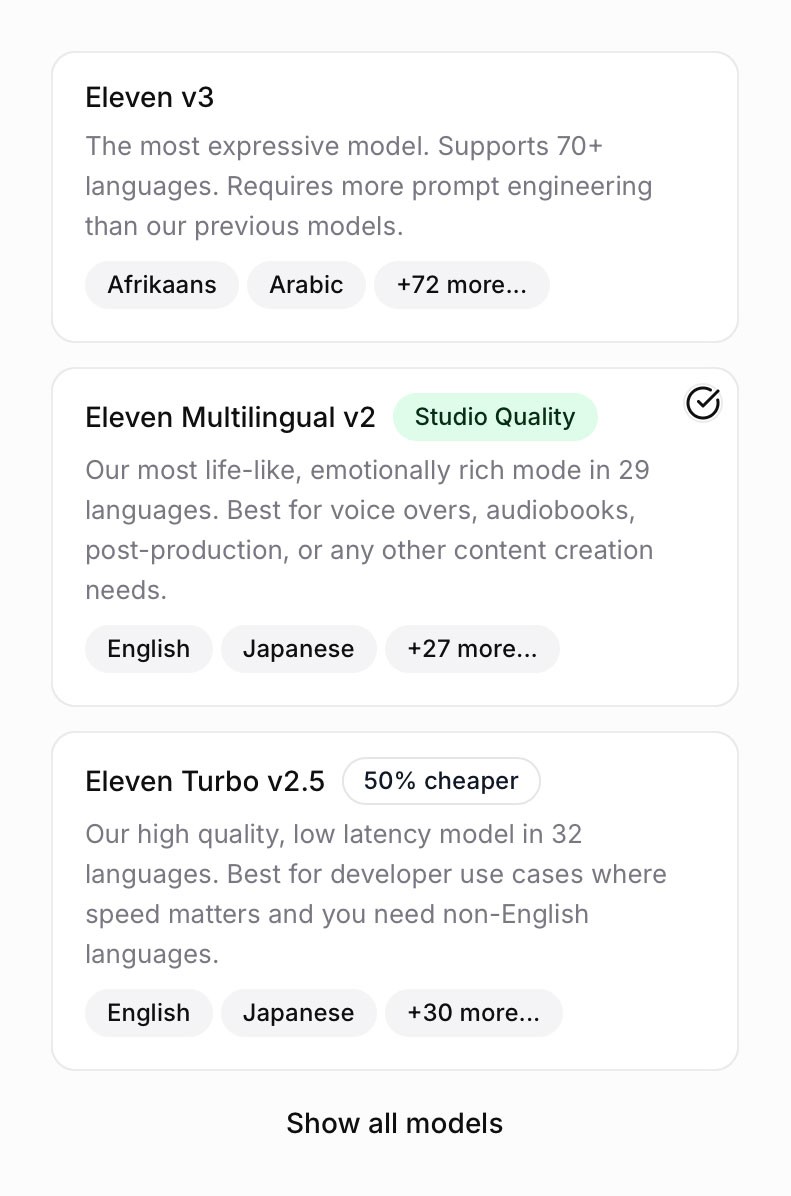Click the Eleven Turbo v2.5 heading
The width and height of the screenshot is (791, 1196).
[x=205, y=781]
